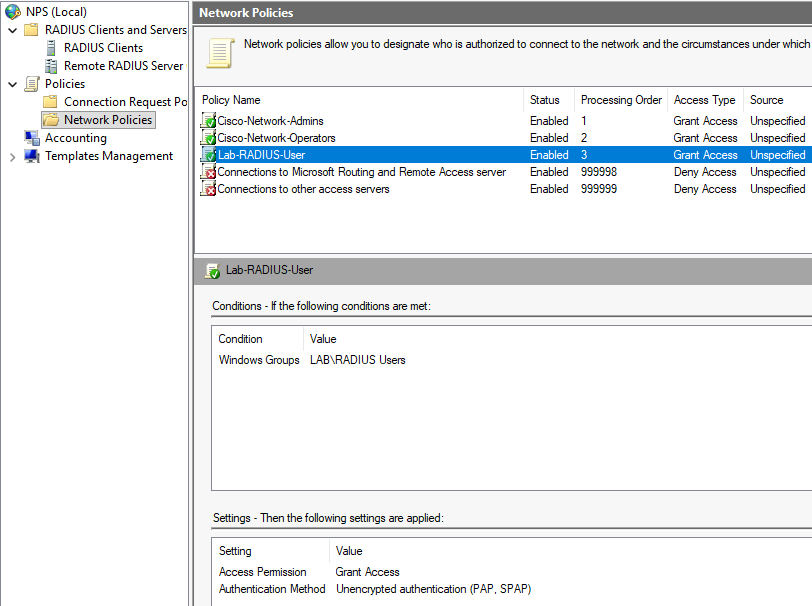Click the Lab-RADIUS-User details header title
Viewport: 812px width, 606px height.
[269, 270]
